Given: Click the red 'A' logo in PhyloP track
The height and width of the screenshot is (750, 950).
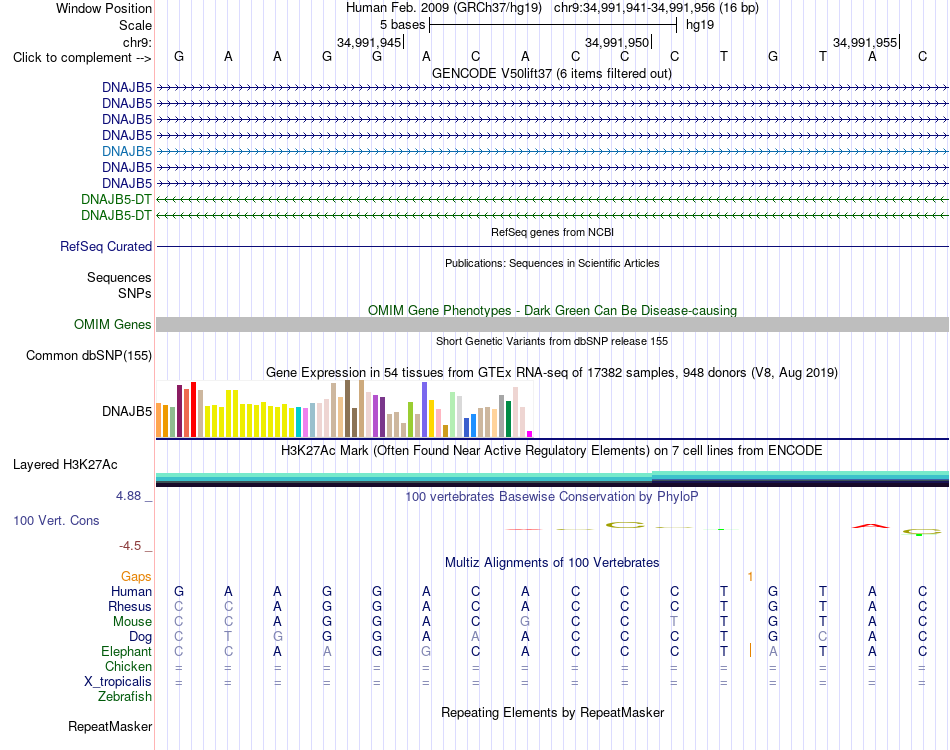Looking at the screenshot, I should coord(871,526).
